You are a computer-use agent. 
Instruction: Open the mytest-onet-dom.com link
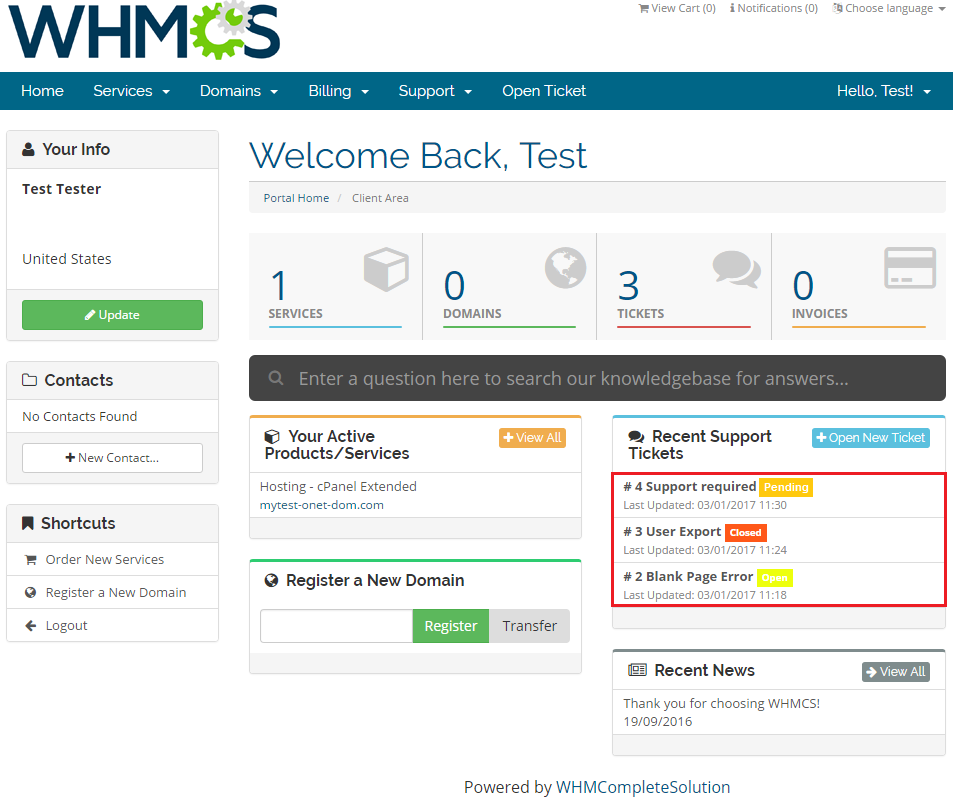click(322, 505)
